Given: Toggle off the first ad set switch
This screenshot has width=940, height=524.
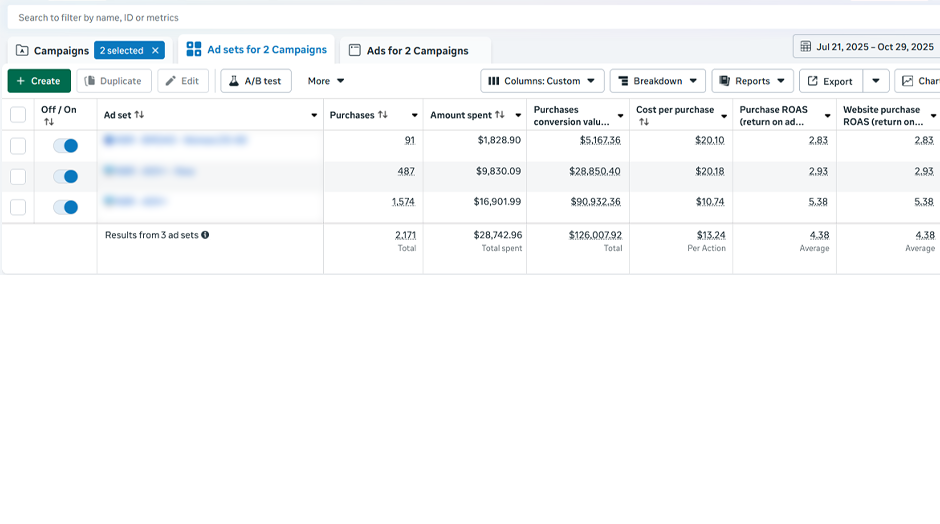Looking at the screenshot, I should click(x=65, y=146).
